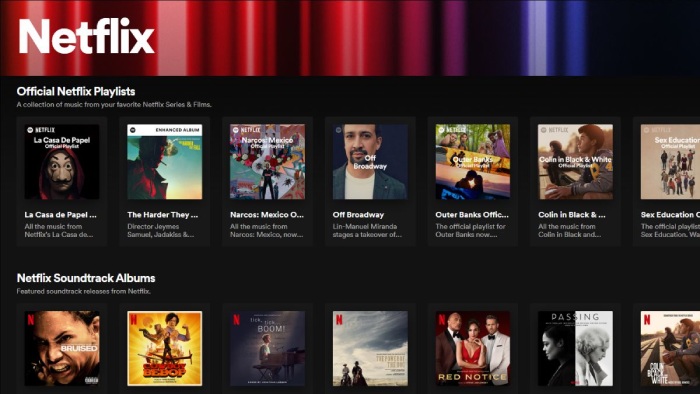Viewport: 700px width, 394px height.
Task: Open The Harder They Fall enhanced album cover
Action: 164,162
